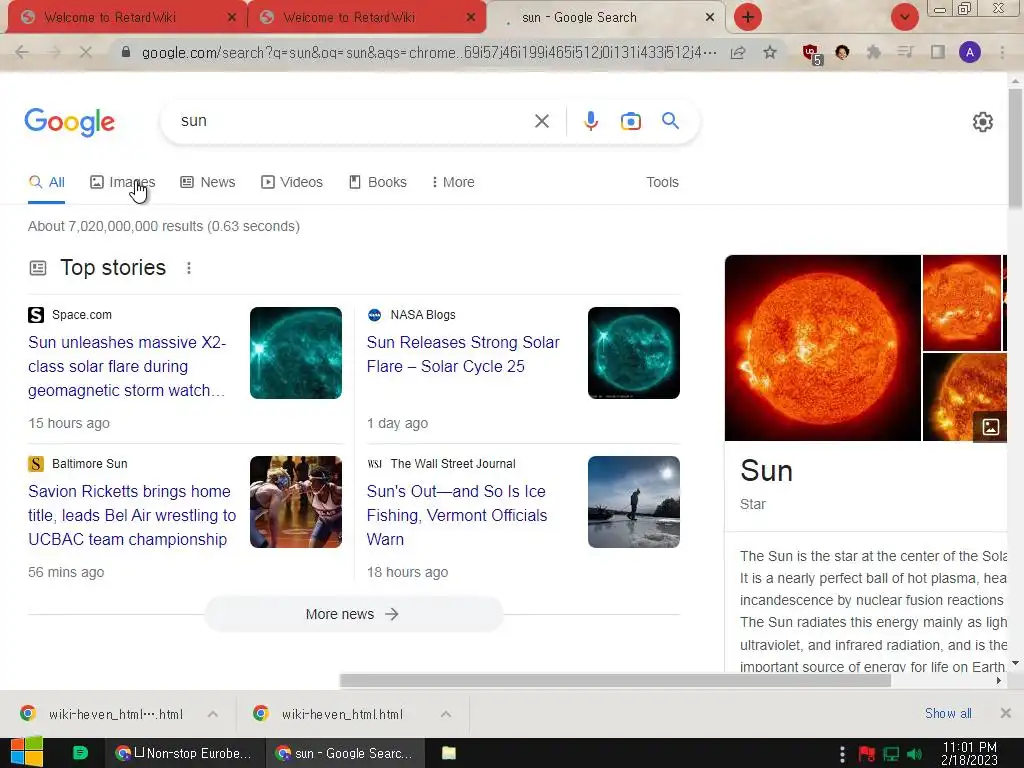Screen dimensions: 1024x768
Task: Click the Space.com solar flare thumbnail
Action: 296,353
